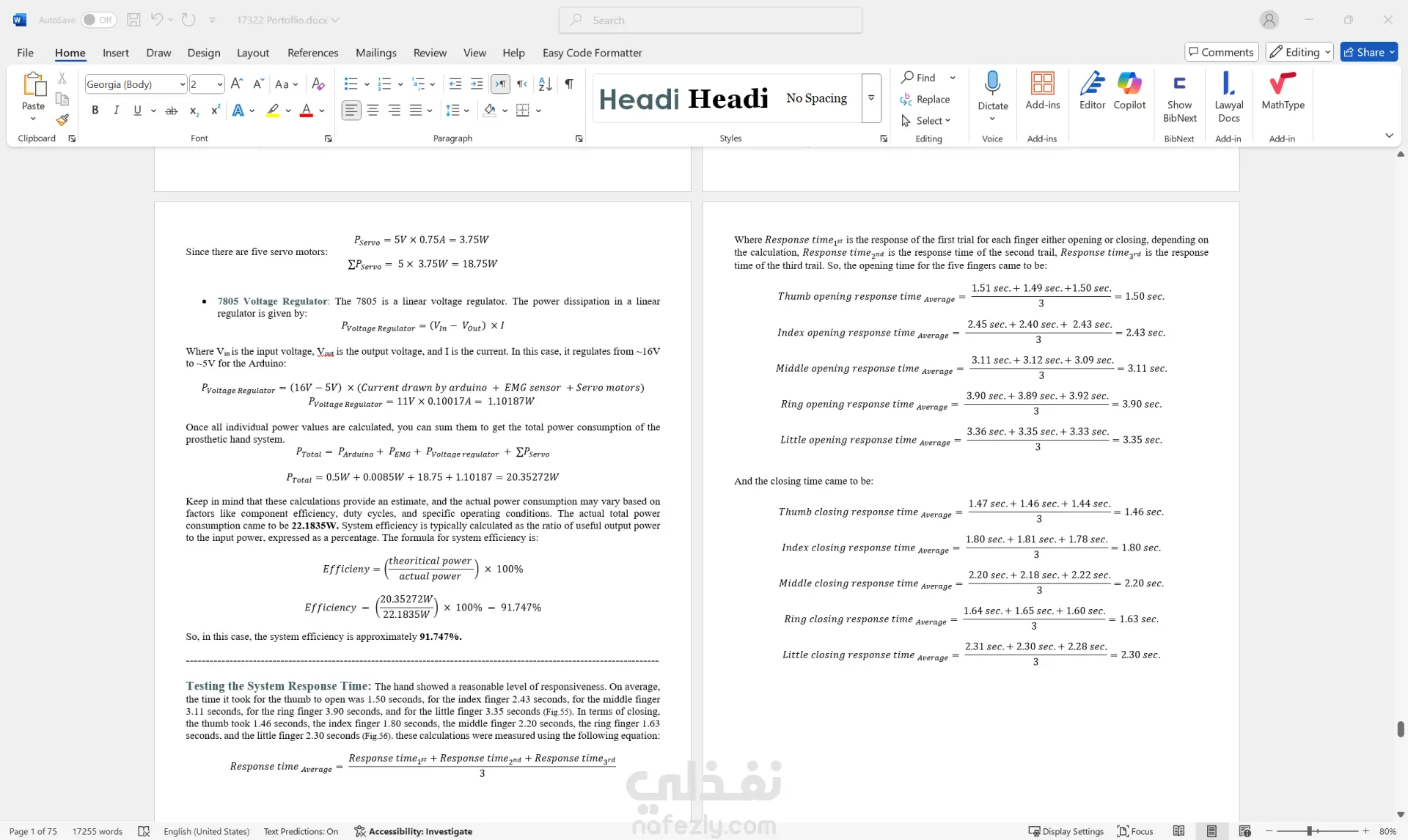The width and height of the screenshot is (1408, 840).
Task: Toggle Bold formatting
Action: point(95,111)
